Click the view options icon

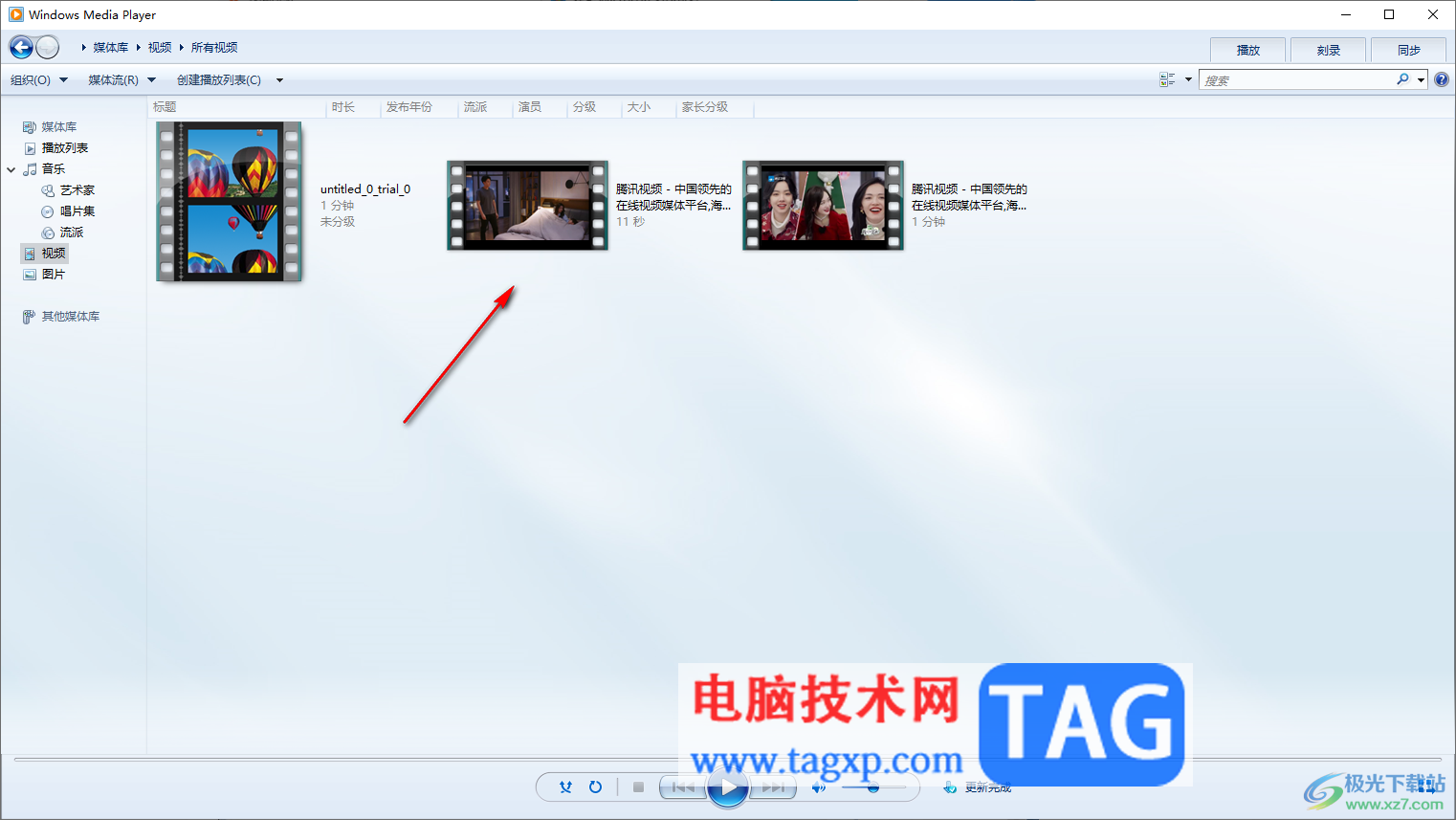[1167, 80]
